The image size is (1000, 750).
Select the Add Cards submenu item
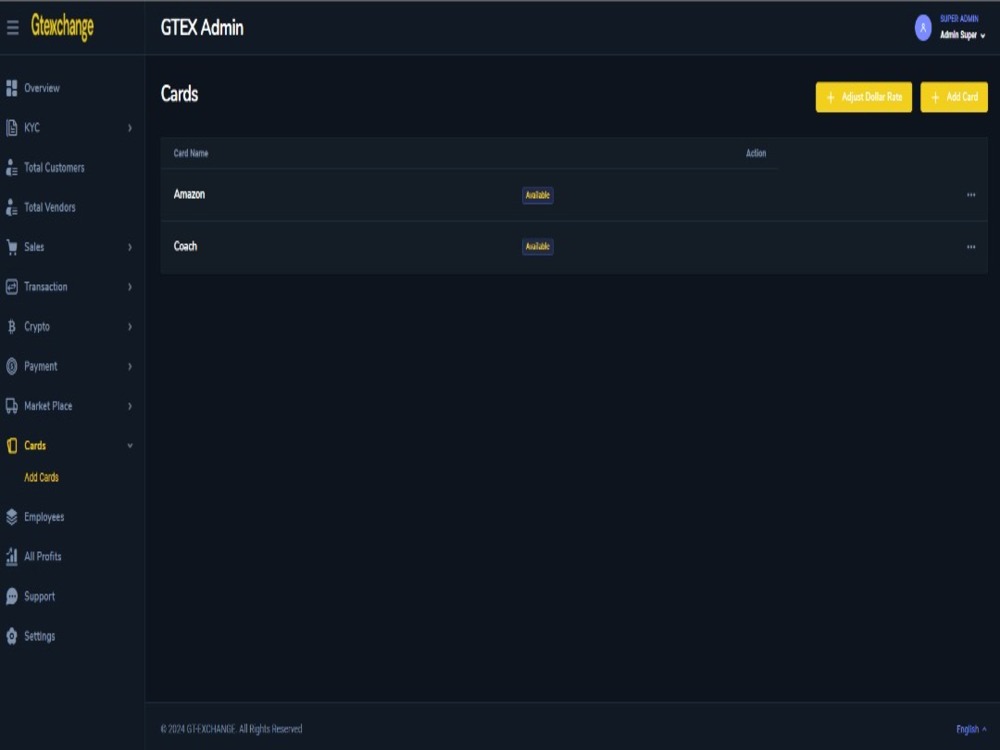[x=41, y=477]
